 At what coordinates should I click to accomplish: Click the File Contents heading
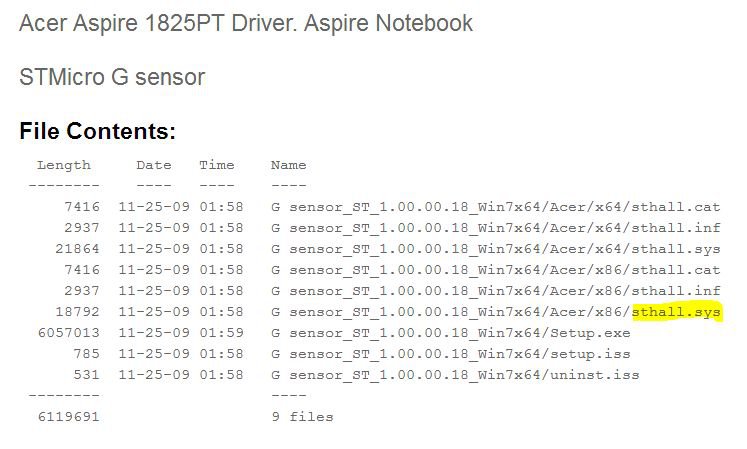[x=98, y=131]
